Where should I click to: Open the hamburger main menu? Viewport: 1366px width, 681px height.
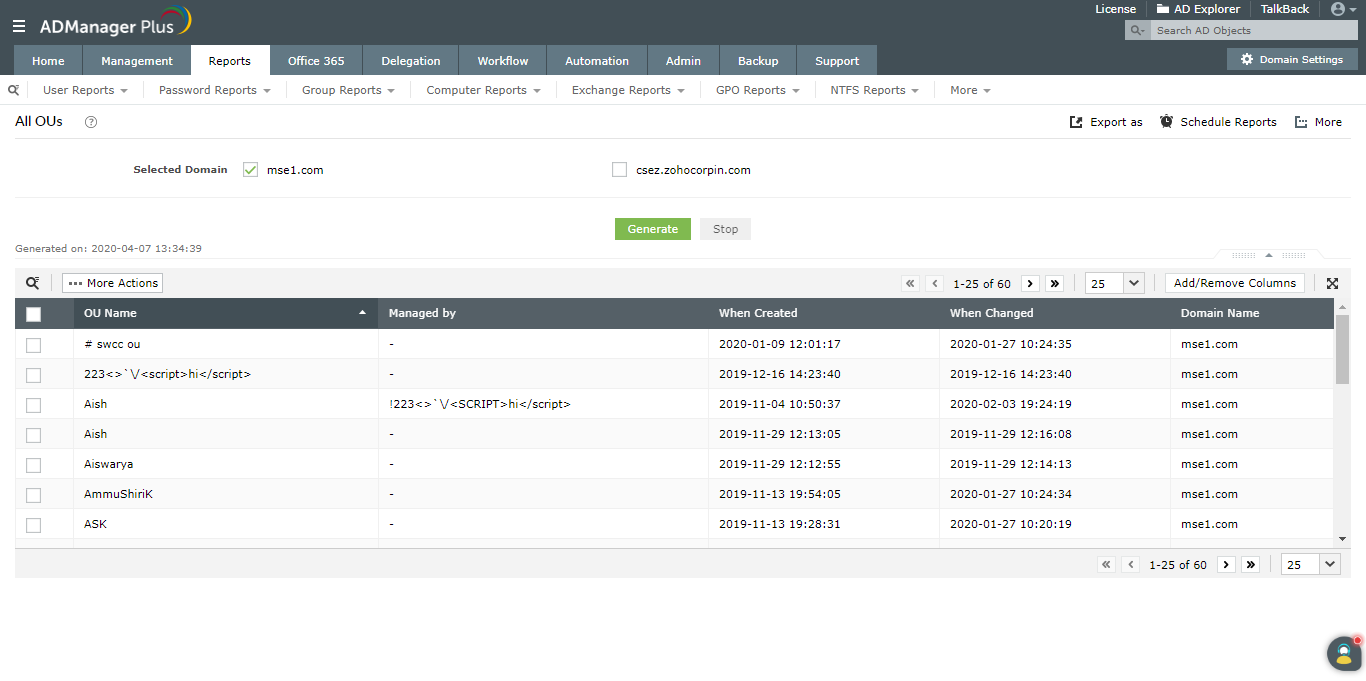[19, 26]
